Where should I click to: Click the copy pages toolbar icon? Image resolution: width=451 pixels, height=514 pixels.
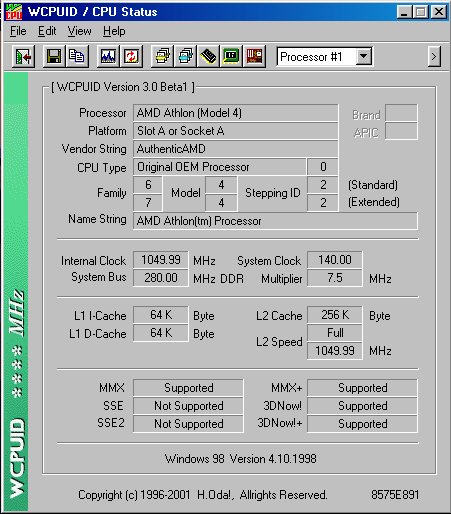77,57
